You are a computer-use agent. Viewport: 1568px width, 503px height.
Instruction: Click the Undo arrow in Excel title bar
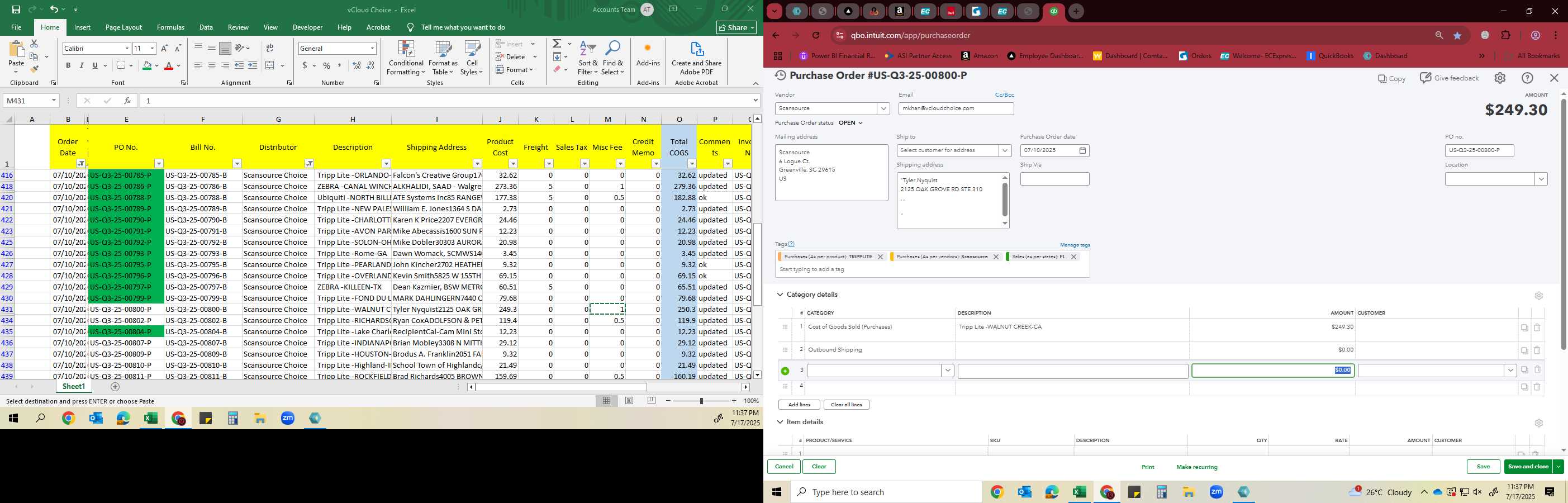coord(54,10)
